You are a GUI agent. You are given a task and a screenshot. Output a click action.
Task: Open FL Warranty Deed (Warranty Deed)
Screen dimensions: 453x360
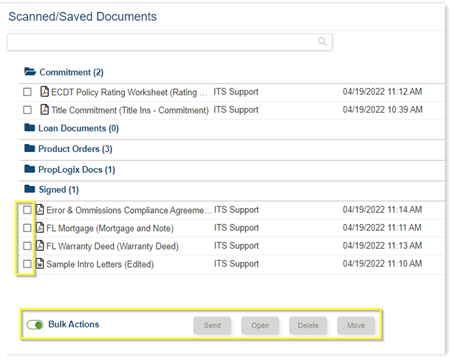coord(112,246)
